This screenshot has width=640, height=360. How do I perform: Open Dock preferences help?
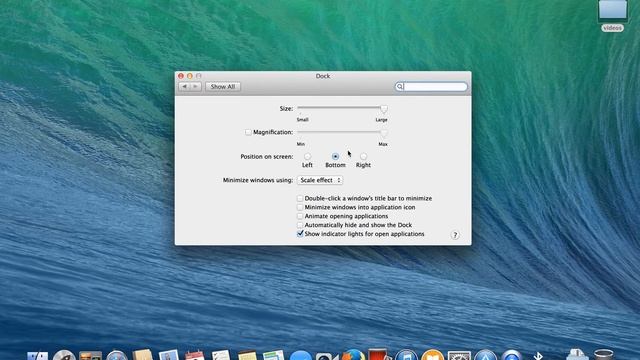(x=455, y=235)
